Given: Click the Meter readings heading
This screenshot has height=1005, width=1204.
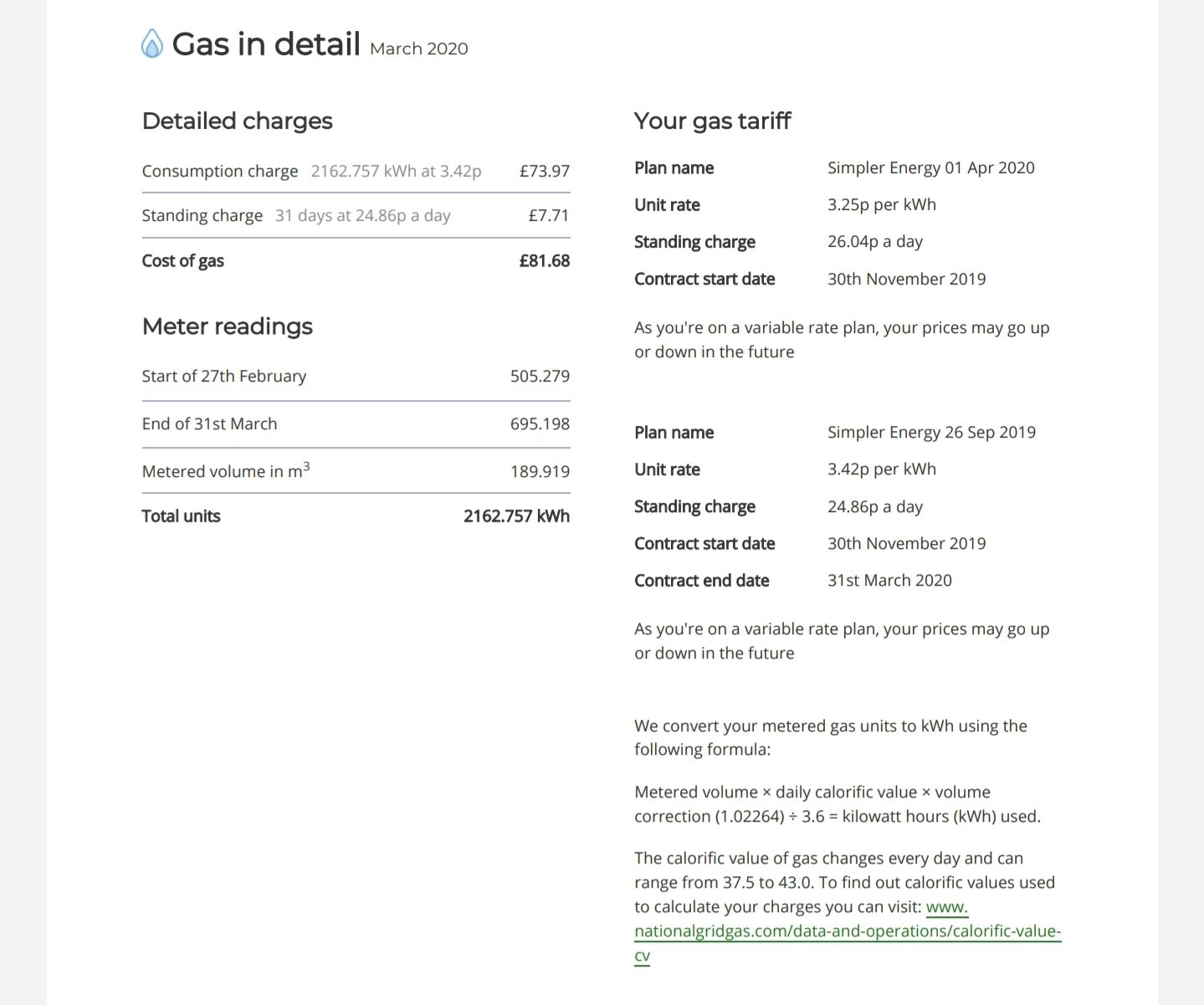Looking at the screenshot, I should (228, 326).
